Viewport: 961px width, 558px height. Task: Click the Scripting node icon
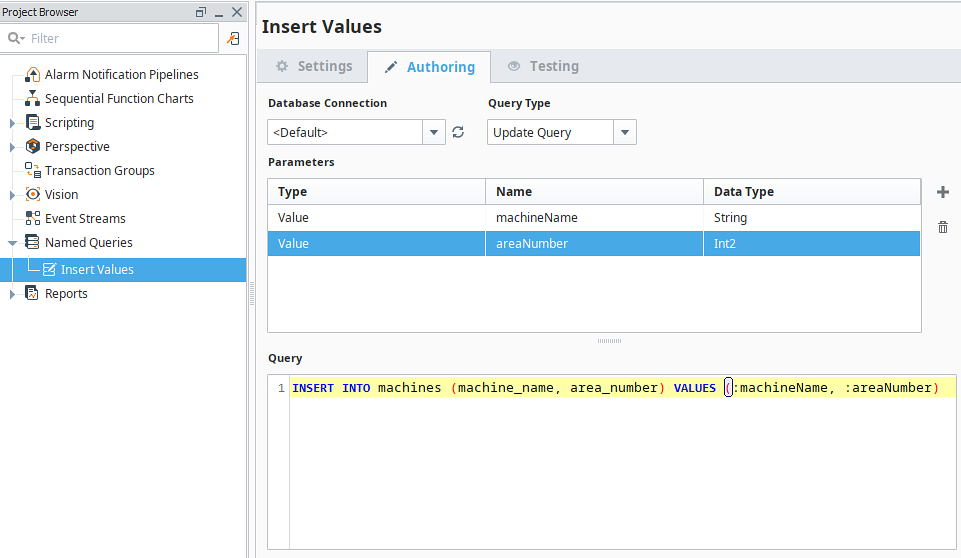(32, 122)
